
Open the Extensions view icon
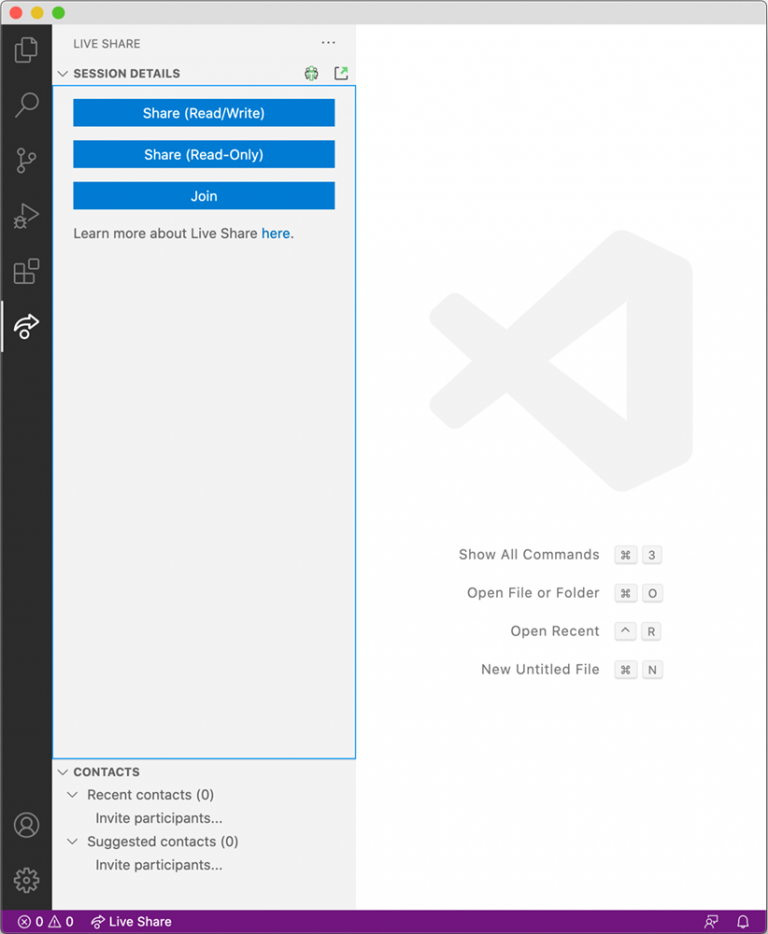pyautogui.click(x=26, y=271)
